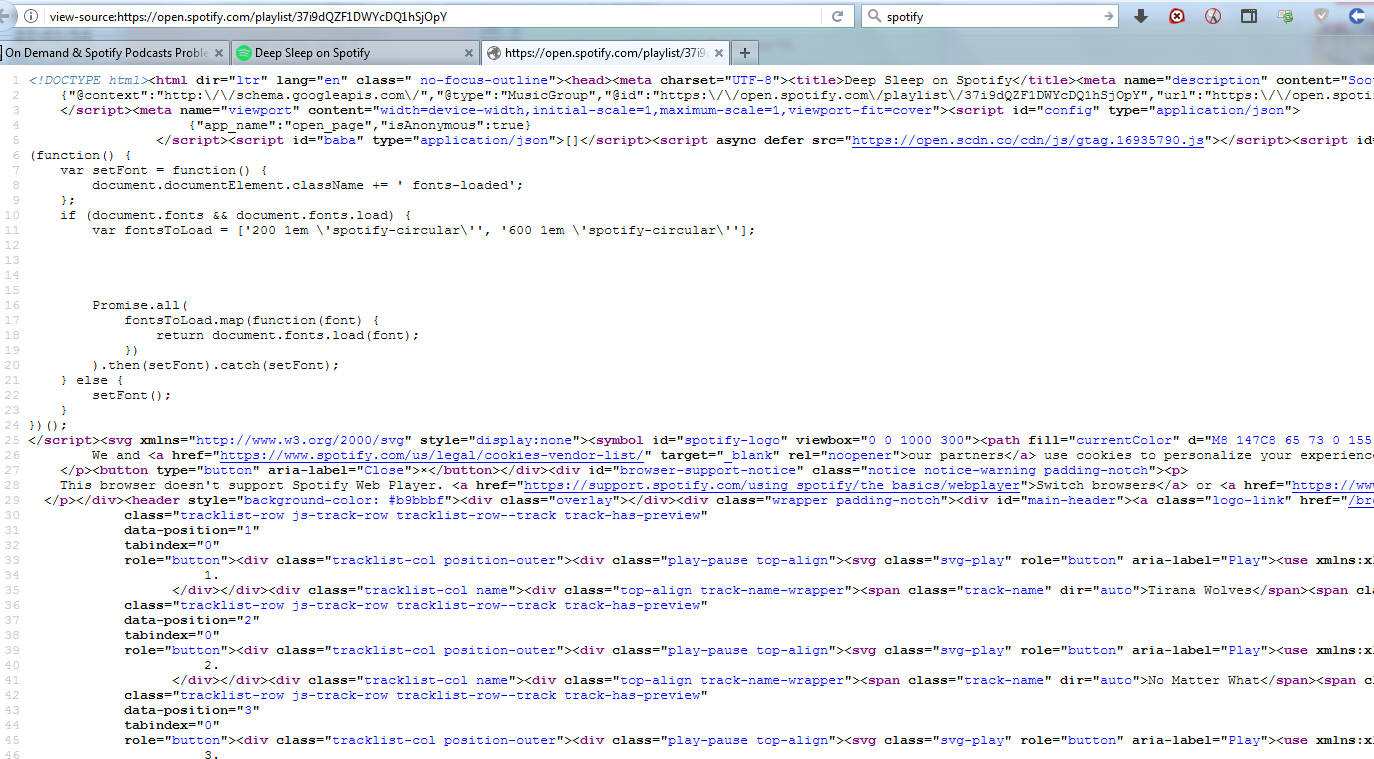The height and width of the screenshot is (759, 1374).
Task: Click the data-position="1" attribute text
Action: click(192, 530)
